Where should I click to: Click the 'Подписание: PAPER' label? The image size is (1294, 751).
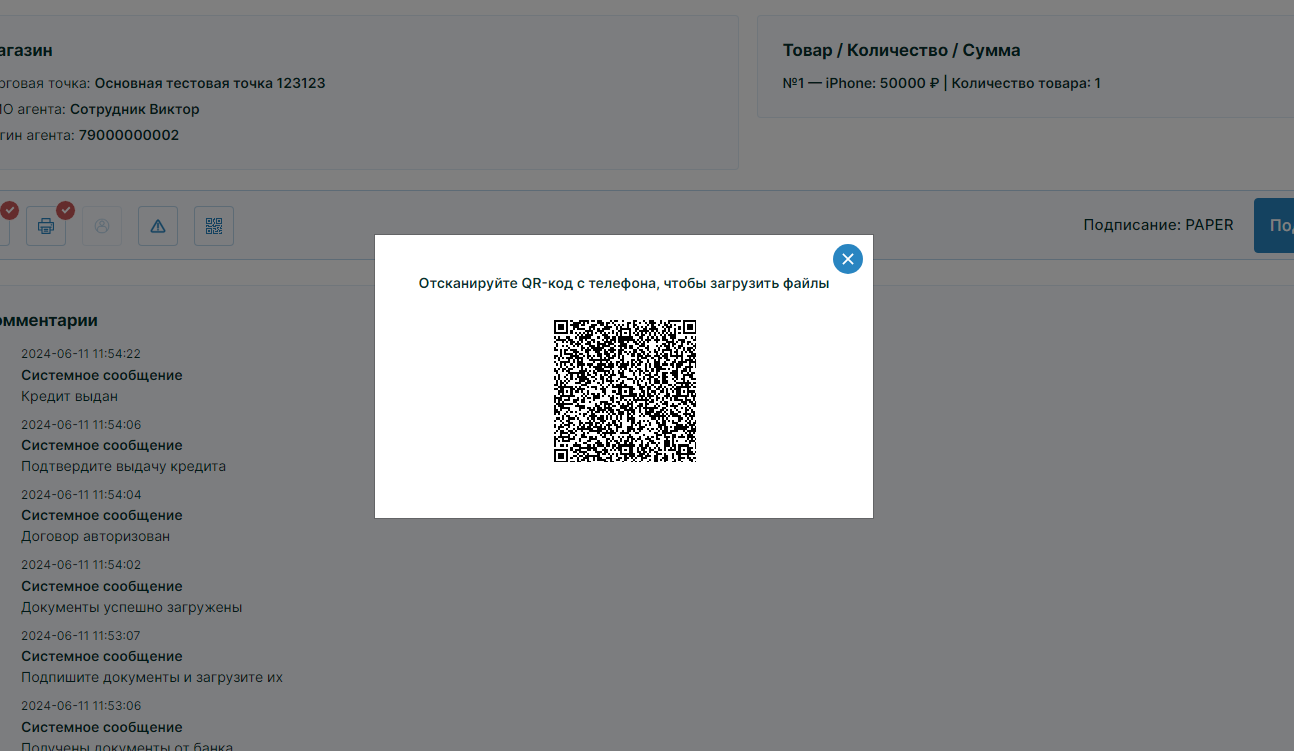(x=1158, y=225)
